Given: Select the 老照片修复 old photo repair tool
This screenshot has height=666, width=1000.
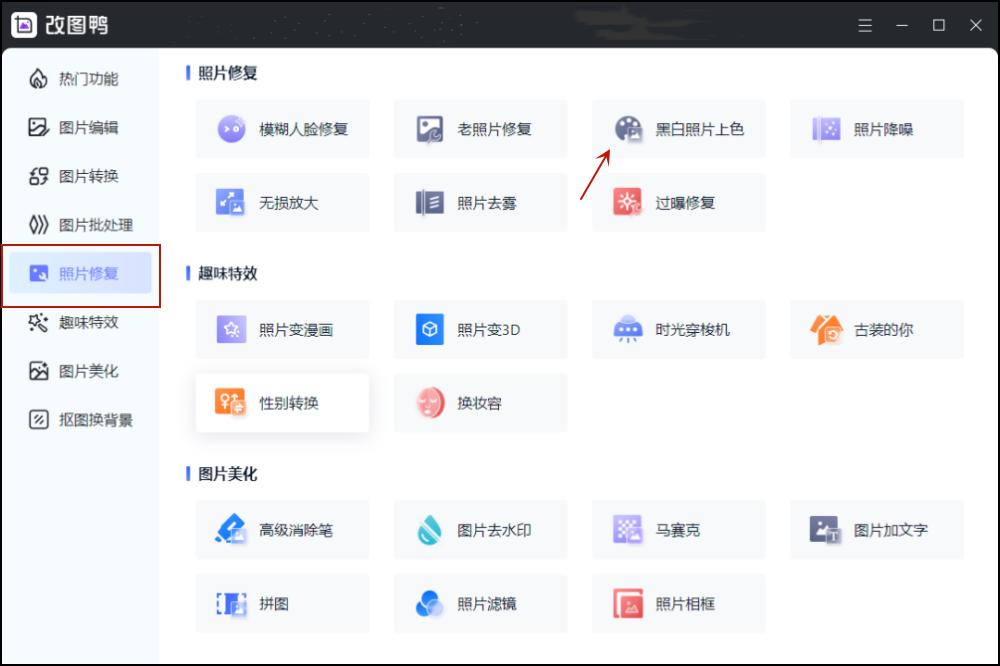Looking at the screenshot, I should click(x=480, y=129).
